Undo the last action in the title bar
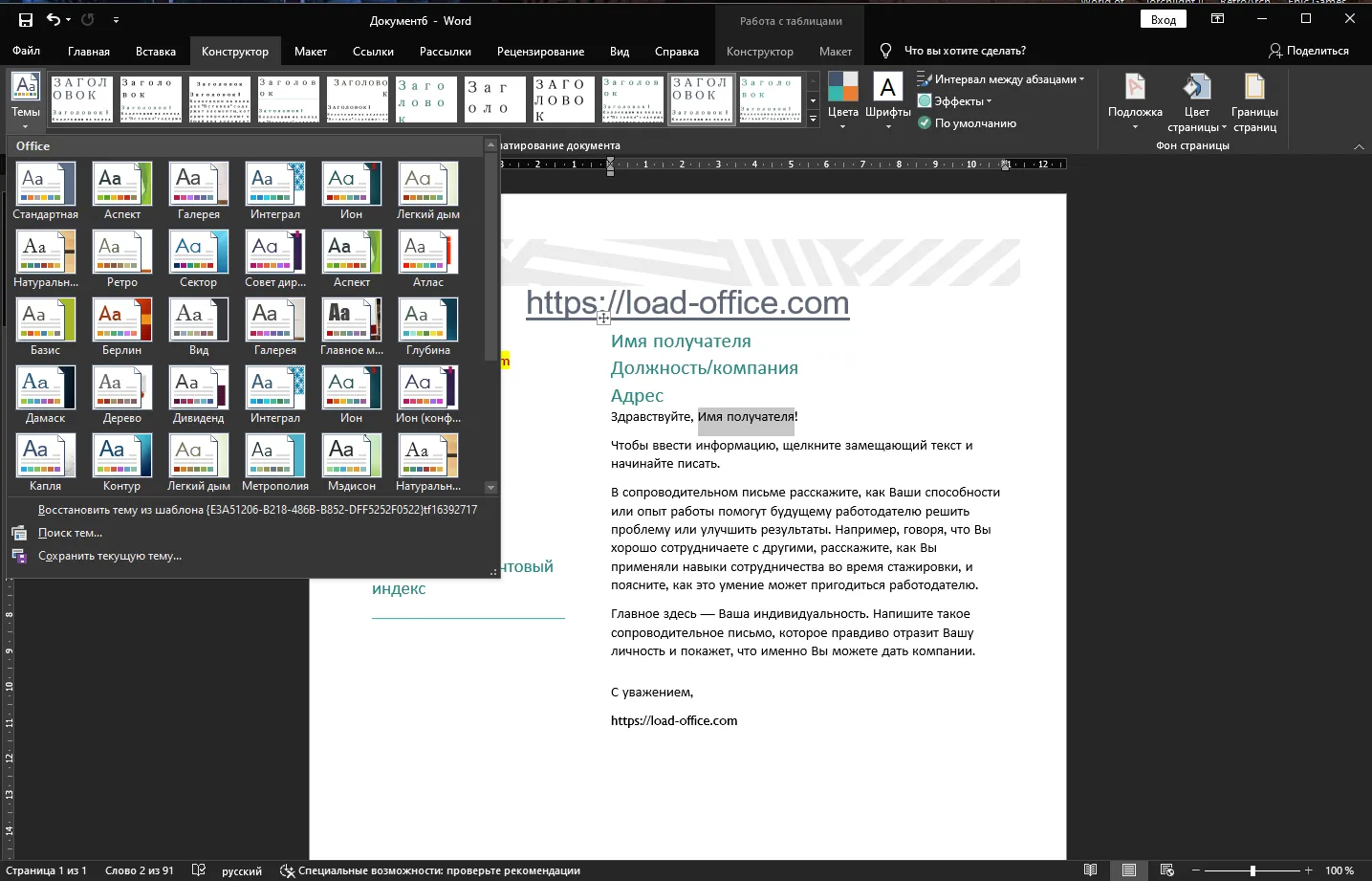This screenshot has height=881, width=1372. 53,20
